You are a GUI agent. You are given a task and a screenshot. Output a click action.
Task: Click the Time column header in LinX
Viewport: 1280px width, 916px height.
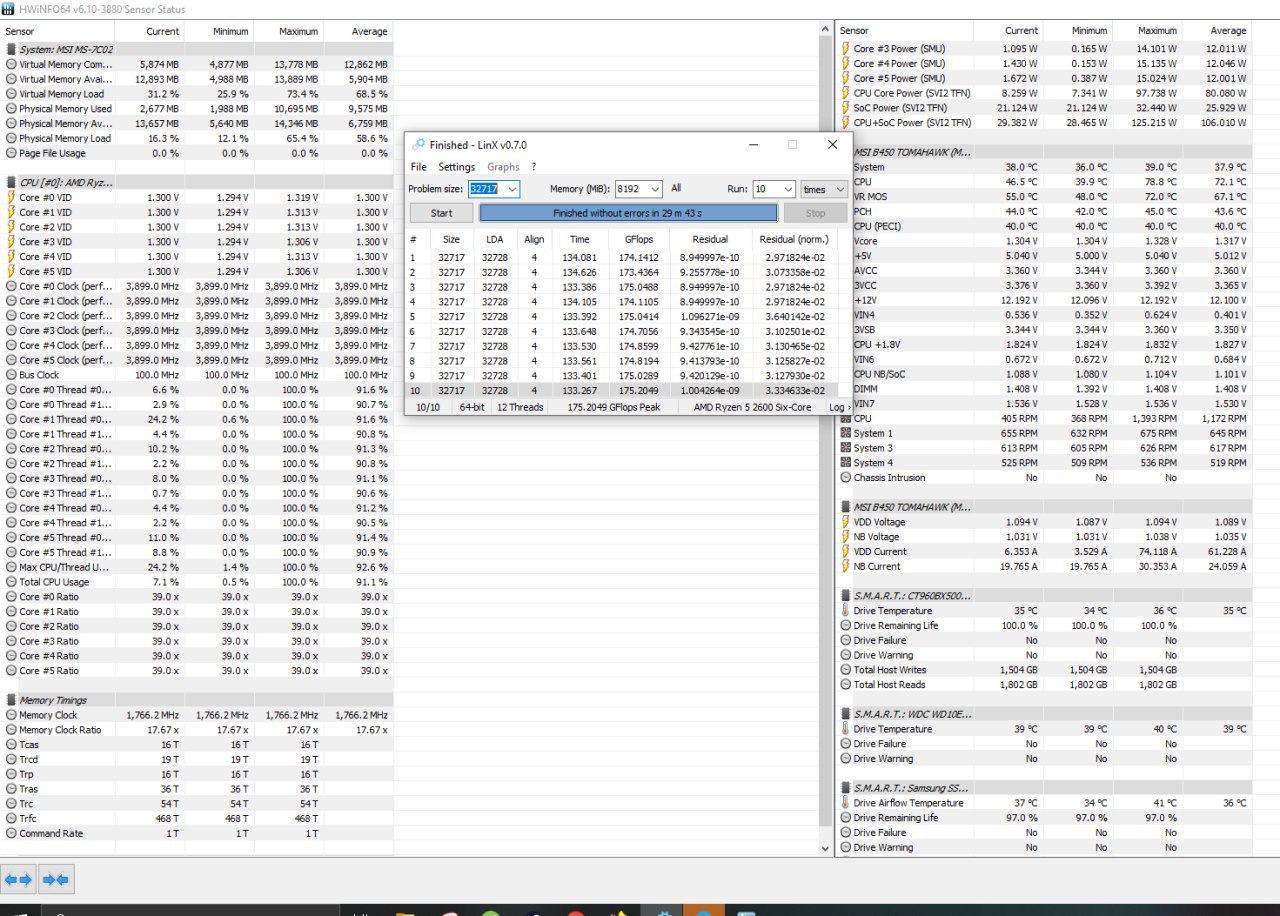(580, 239)
